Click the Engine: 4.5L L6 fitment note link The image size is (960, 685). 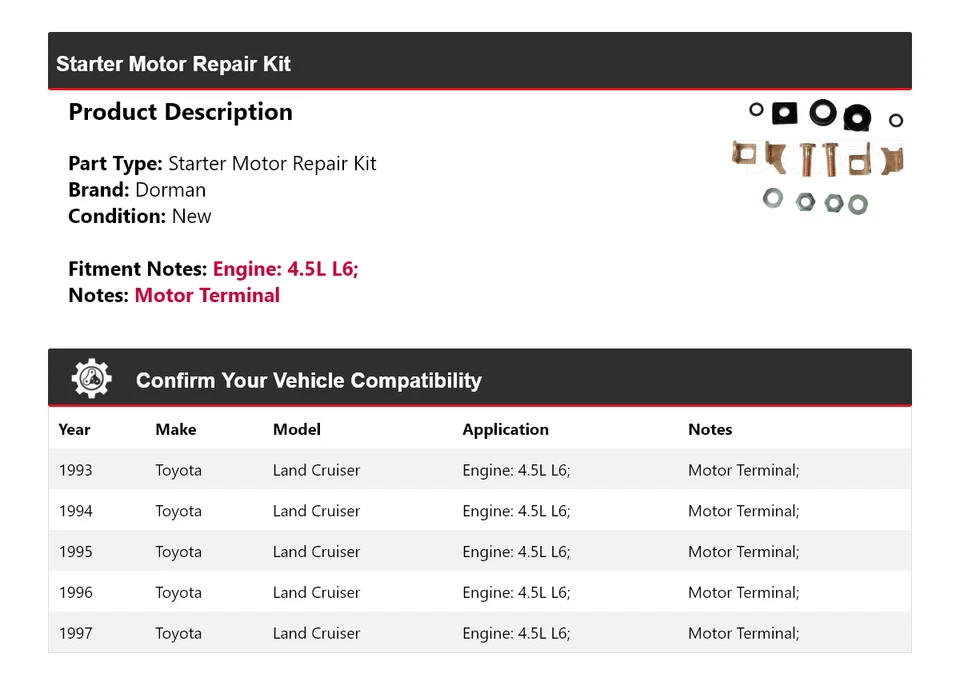pos(285,268)
